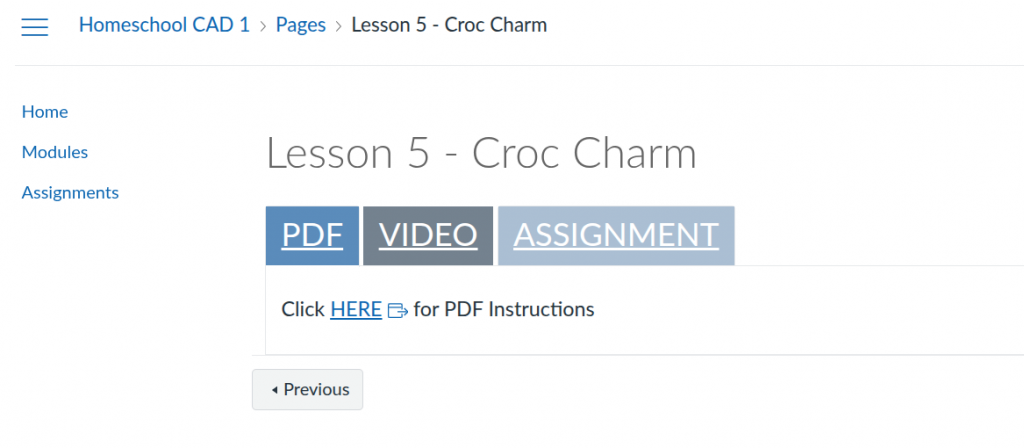Switch to the ASSIGNMENT tab

(x=616, y=235)
